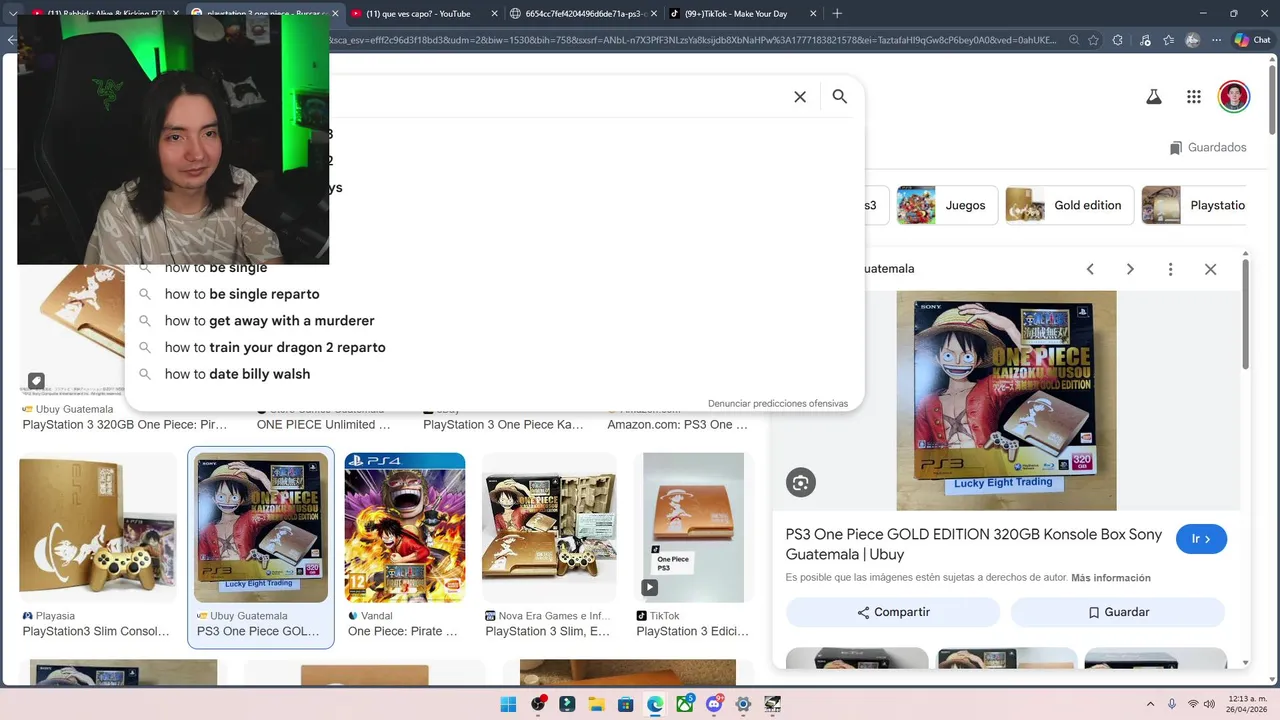Clear the Google search box text
The width and height of the screenshot is (1280, 720).
click(800, 97)
